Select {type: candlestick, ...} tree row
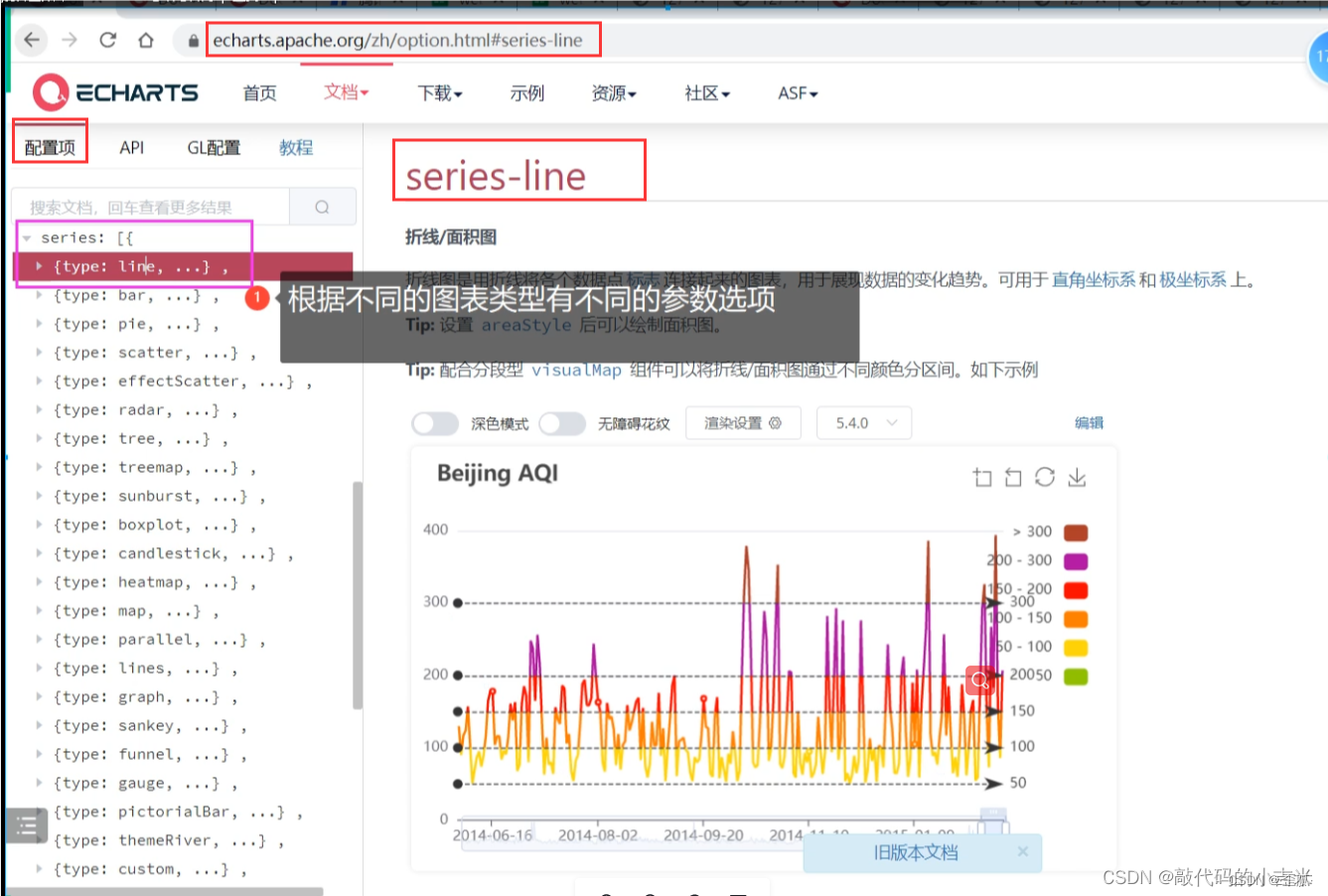Image resolution: width=1328 pixels, height=896 pixels. pos(173,553)
